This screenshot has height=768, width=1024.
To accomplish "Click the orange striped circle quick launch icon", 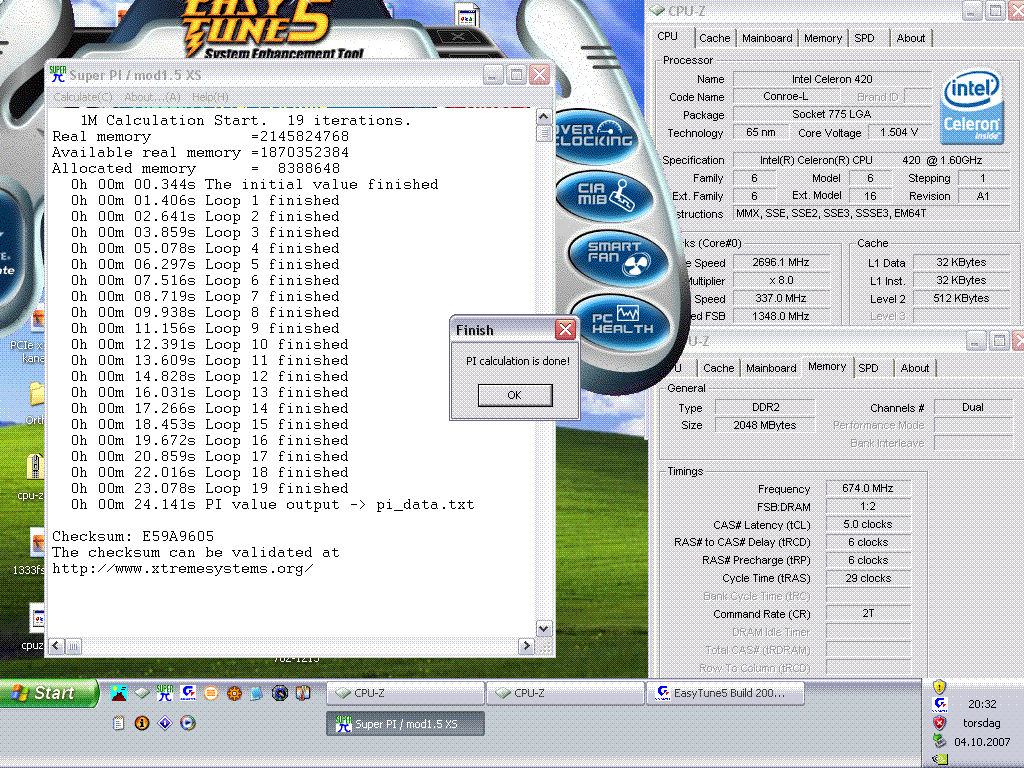I will point(211,693).
